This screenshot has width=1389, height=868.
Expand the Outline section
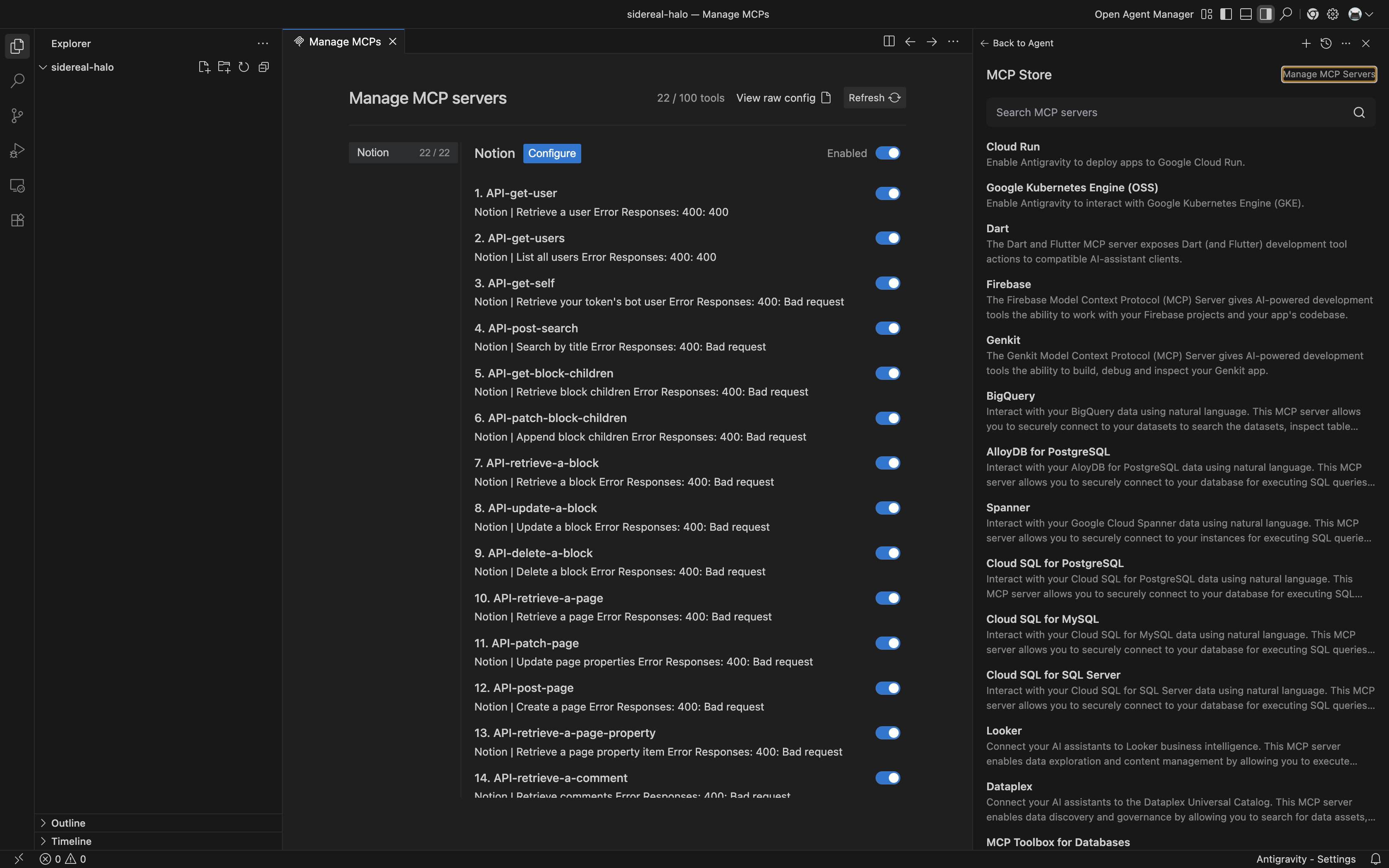pyautogui.click(x=68, y=823)
